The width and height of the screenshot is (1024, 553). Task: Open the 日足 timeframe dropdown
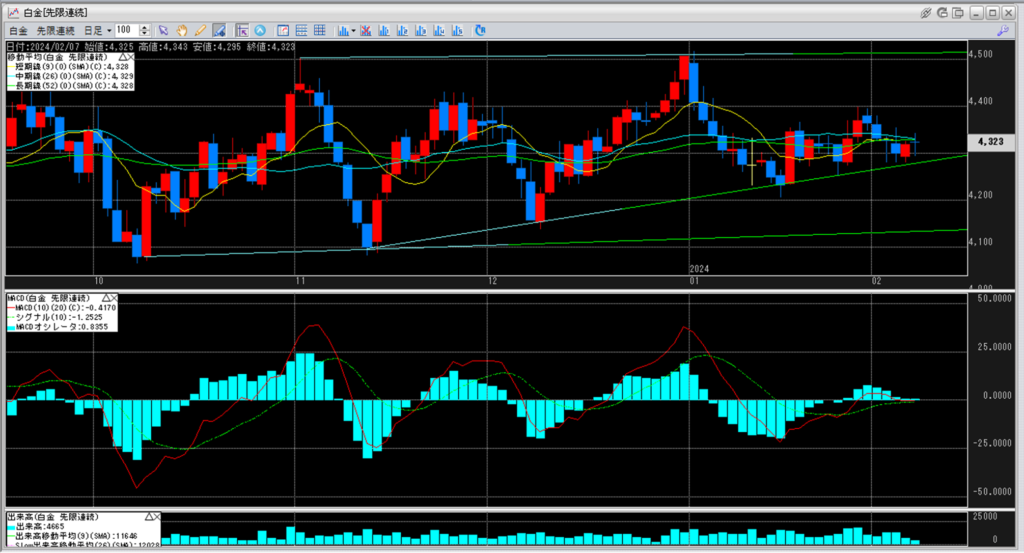(97, 31)
